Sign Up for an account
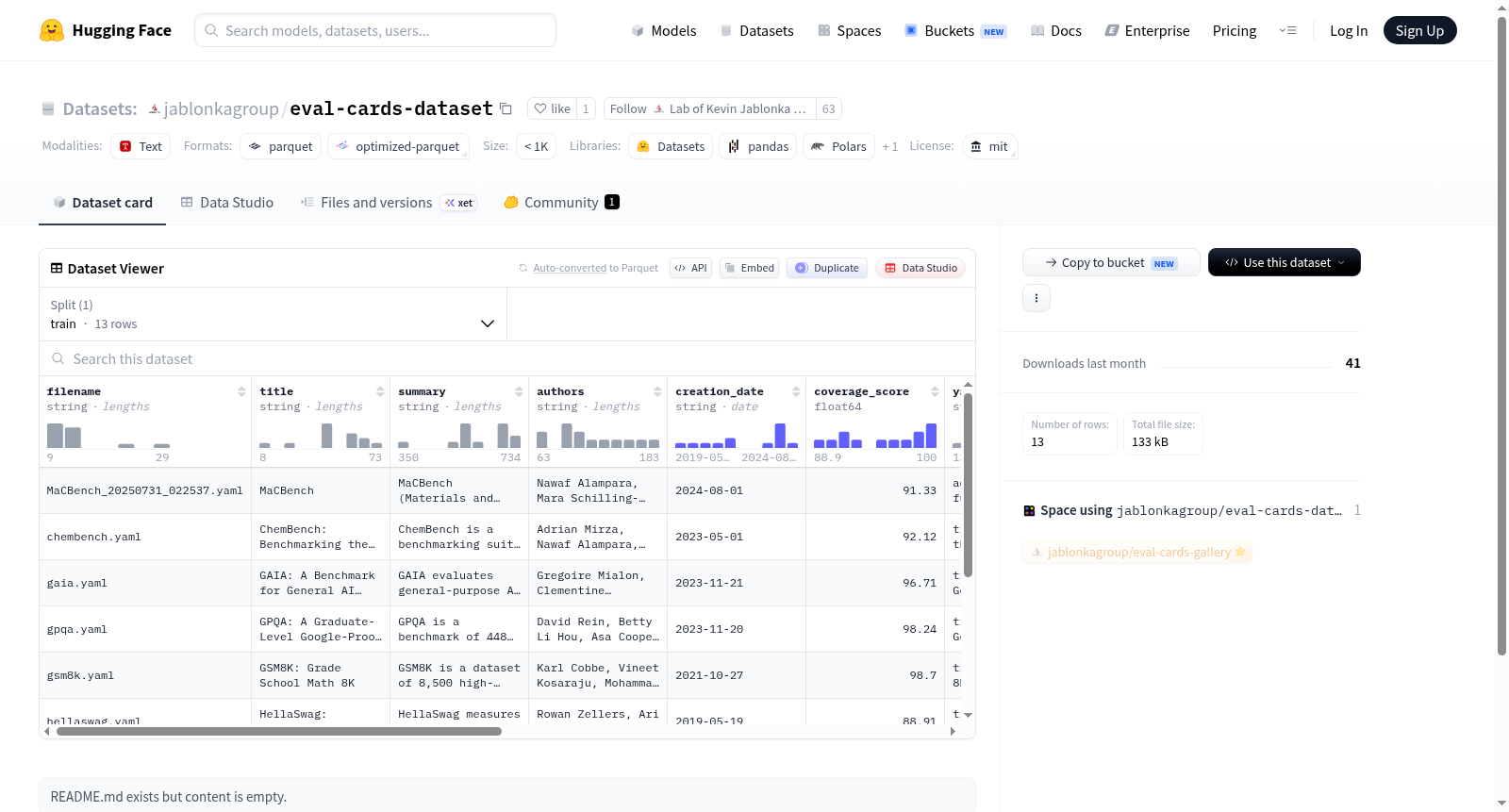 tap(1419, 30)
